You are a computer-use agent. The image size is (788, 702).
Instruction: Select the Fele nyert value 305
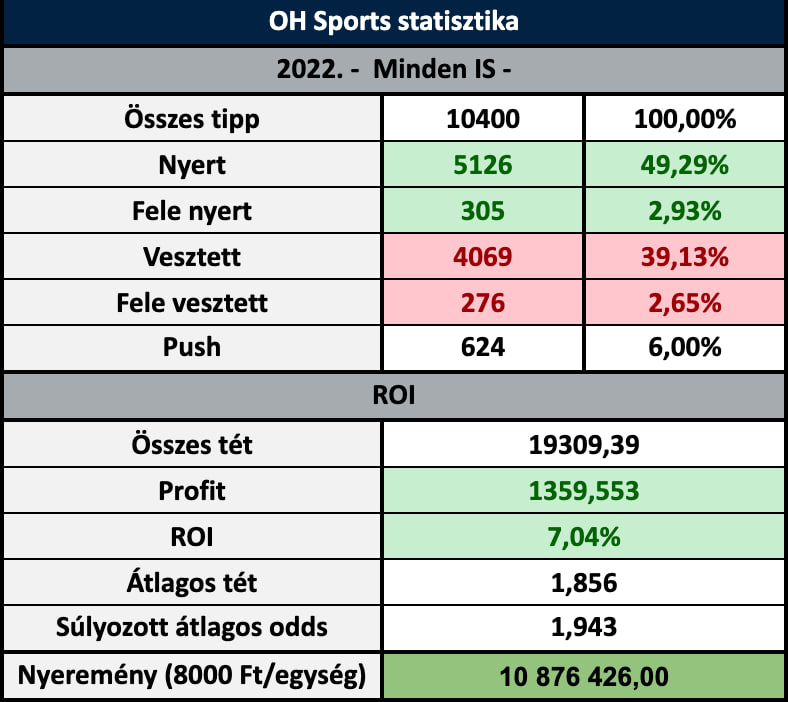point(484,211)
